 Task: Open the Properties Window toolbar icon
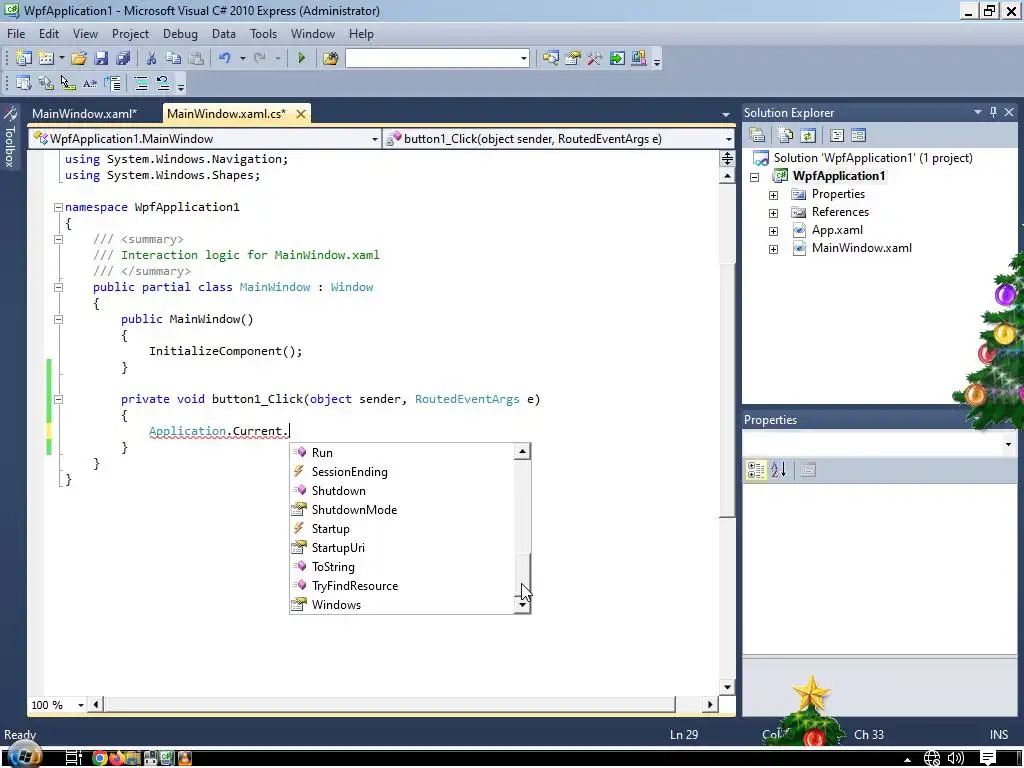pos(573,58)
